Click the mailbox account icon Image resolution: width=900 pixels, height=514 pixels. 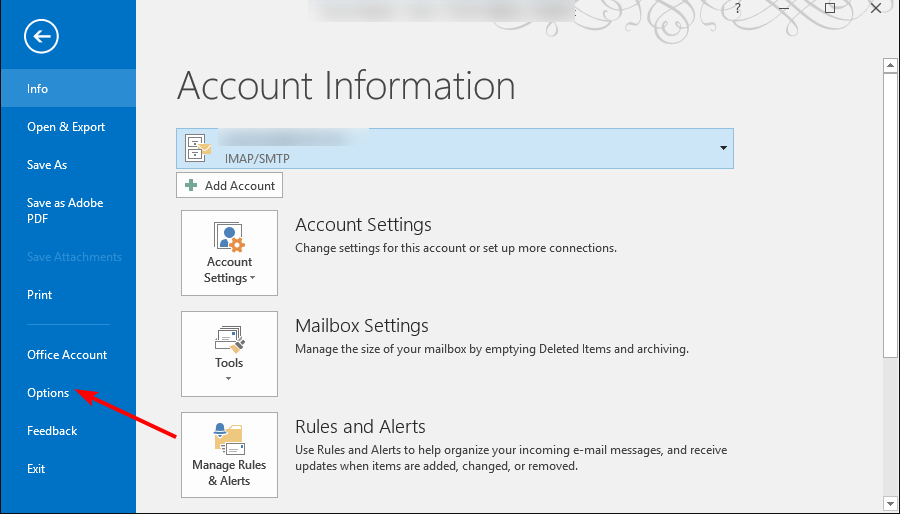[x=199, y=147]
